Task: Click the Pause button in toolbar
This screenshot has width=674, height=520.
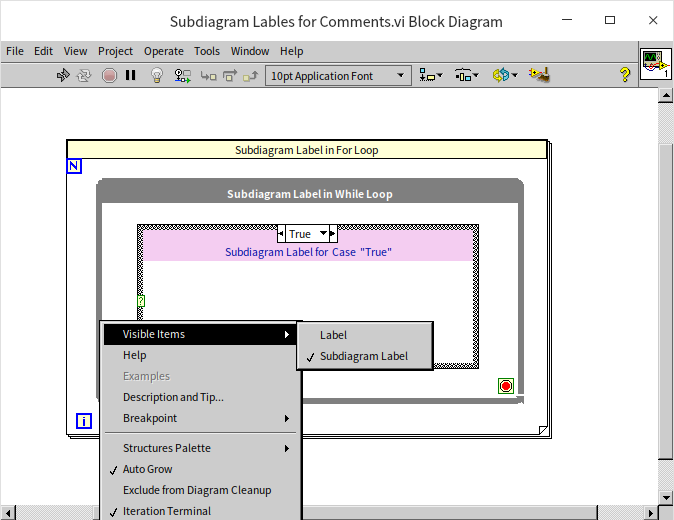Action: pos(131,75)
